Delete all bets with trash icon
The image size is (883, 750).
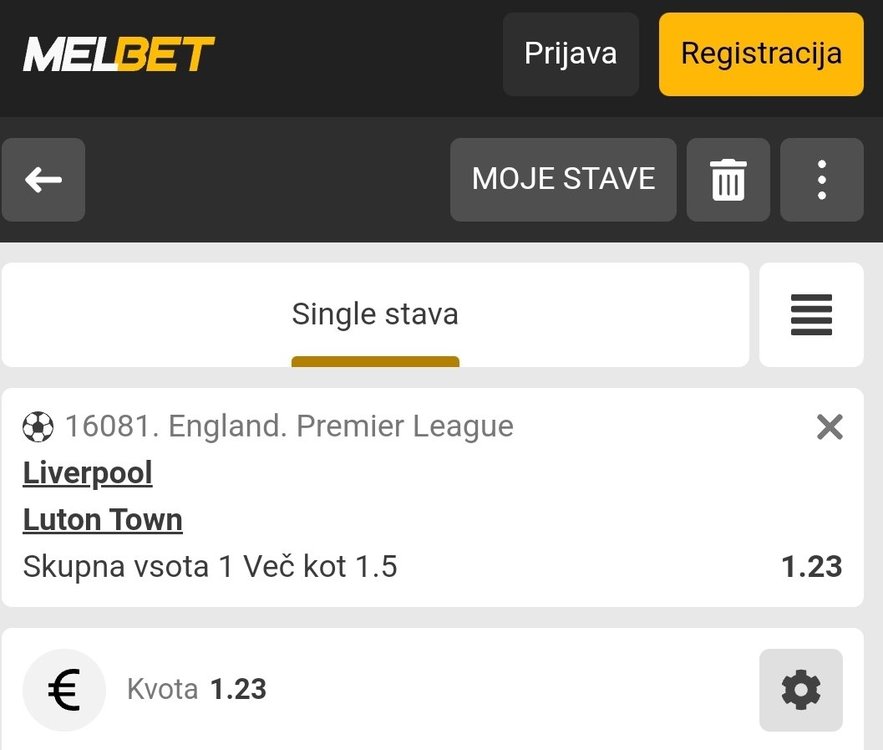click(x=728, y=180)
